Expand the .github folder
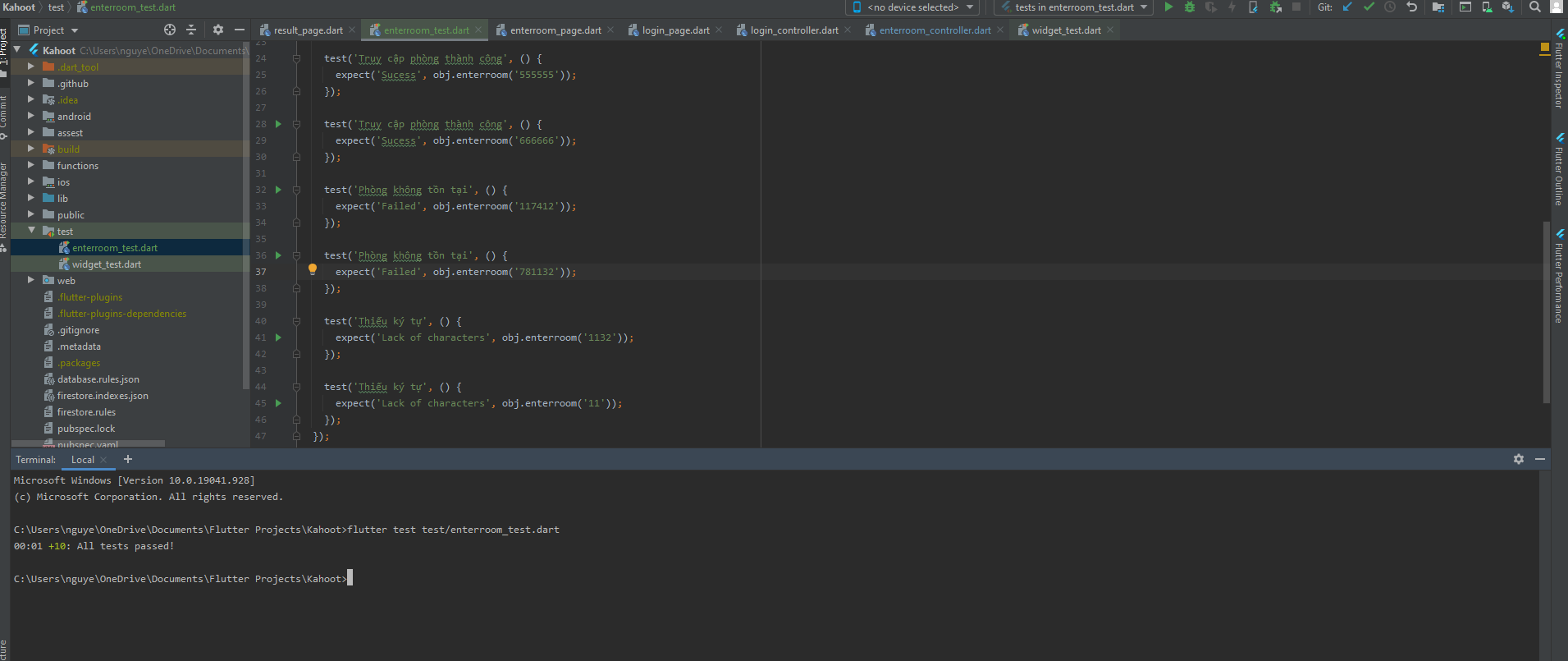The width and height of the screenshot is (1568, 661). pyautogui.click(x=31, y=83)
